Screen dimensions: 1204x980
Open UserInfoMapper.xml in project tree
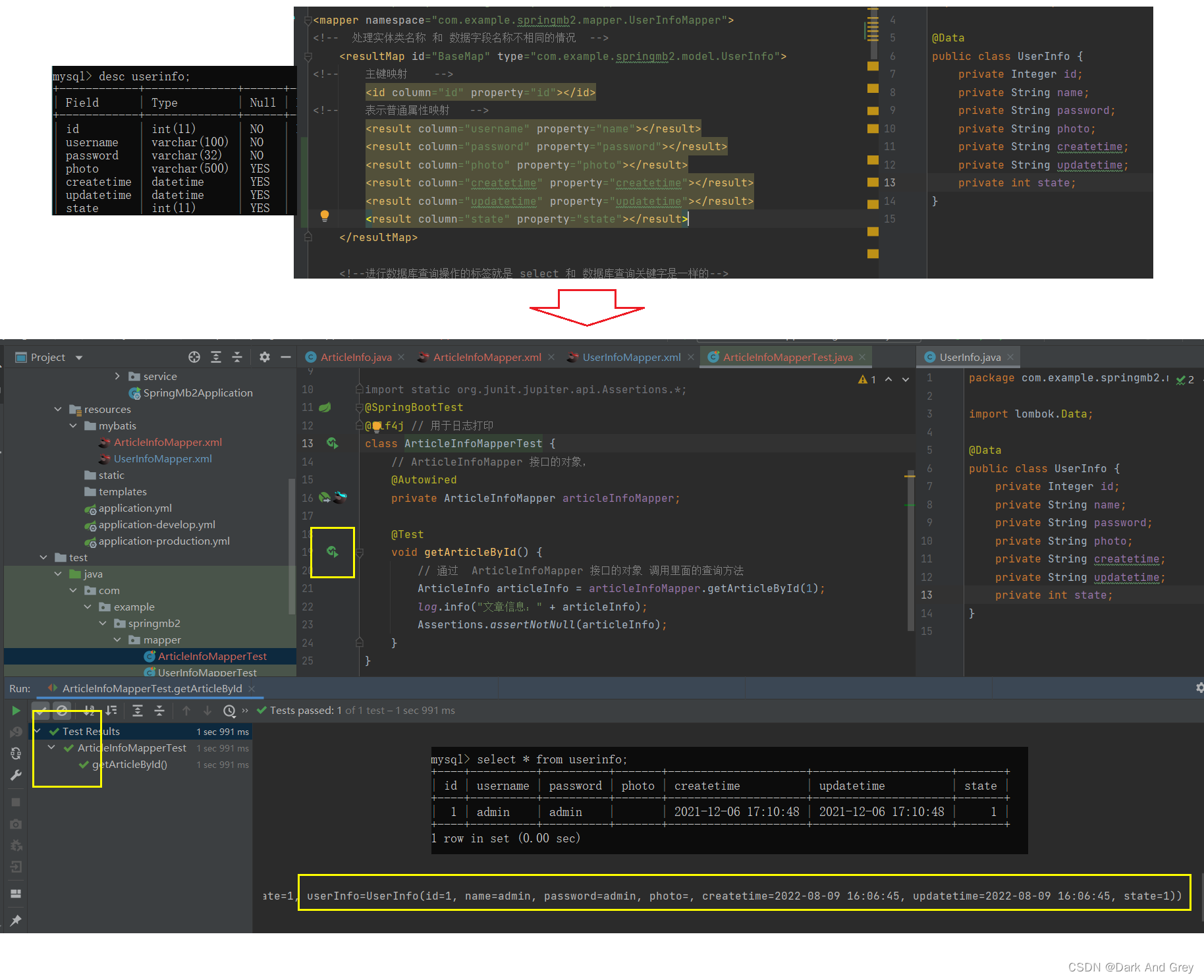point(162,459)
